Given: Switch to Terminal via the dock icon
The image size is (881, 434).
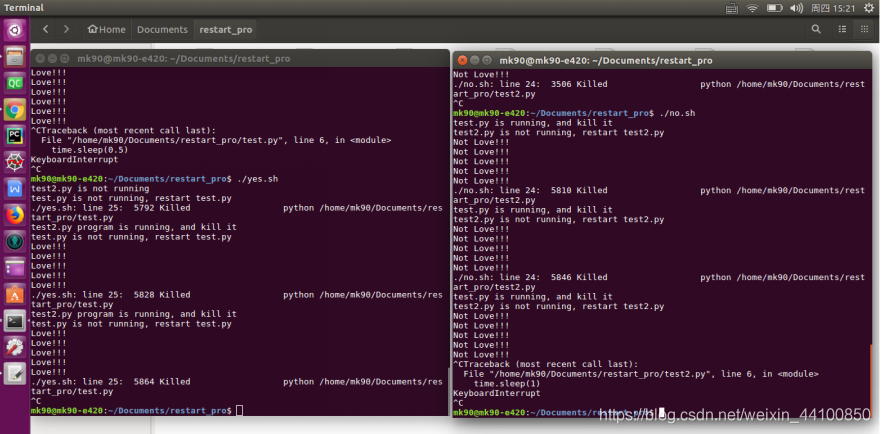Looking at the screenshot, I should pyautogui.click(x=15, y=321).
